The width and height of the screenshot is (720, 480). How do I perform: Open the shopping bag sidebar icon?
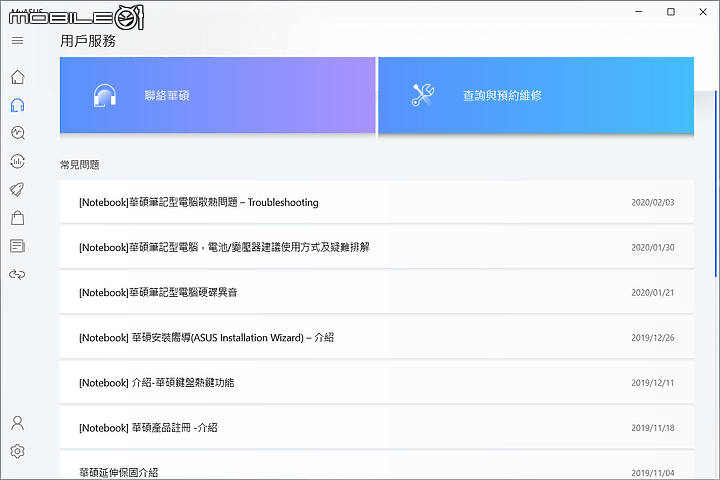tap(17, 218)
